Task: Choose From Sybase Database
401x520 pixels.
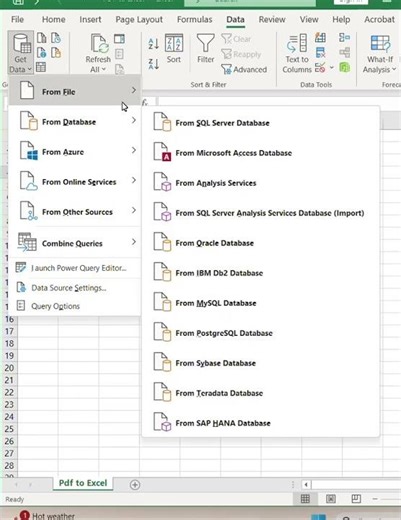Action: (x=261, y=363)
